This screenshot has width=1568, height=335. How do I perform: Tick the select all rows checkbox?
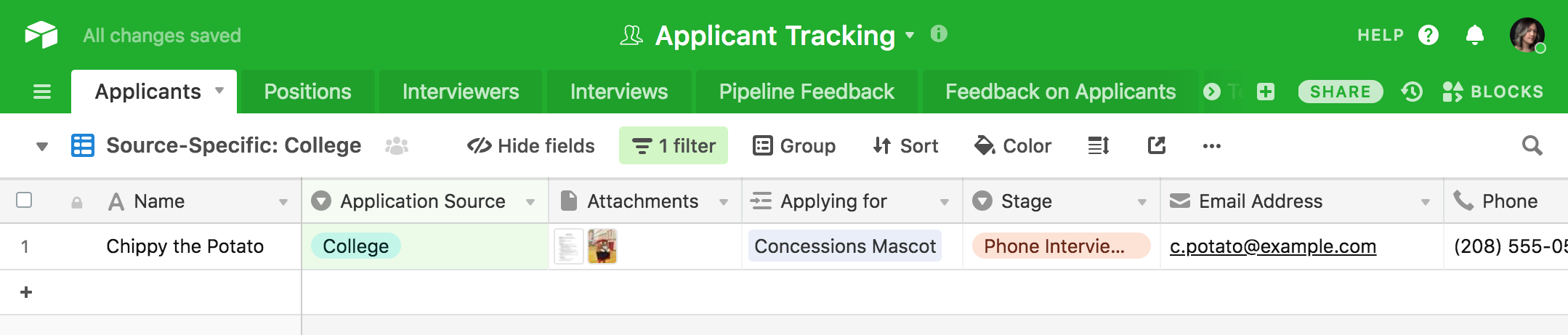[x=24, y=200]
